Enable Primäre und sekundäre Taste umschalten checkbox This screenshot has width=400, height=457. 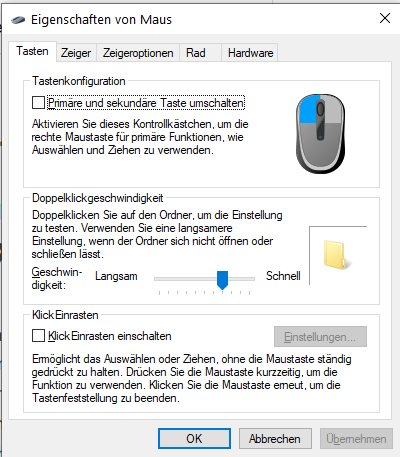point(38,103)
